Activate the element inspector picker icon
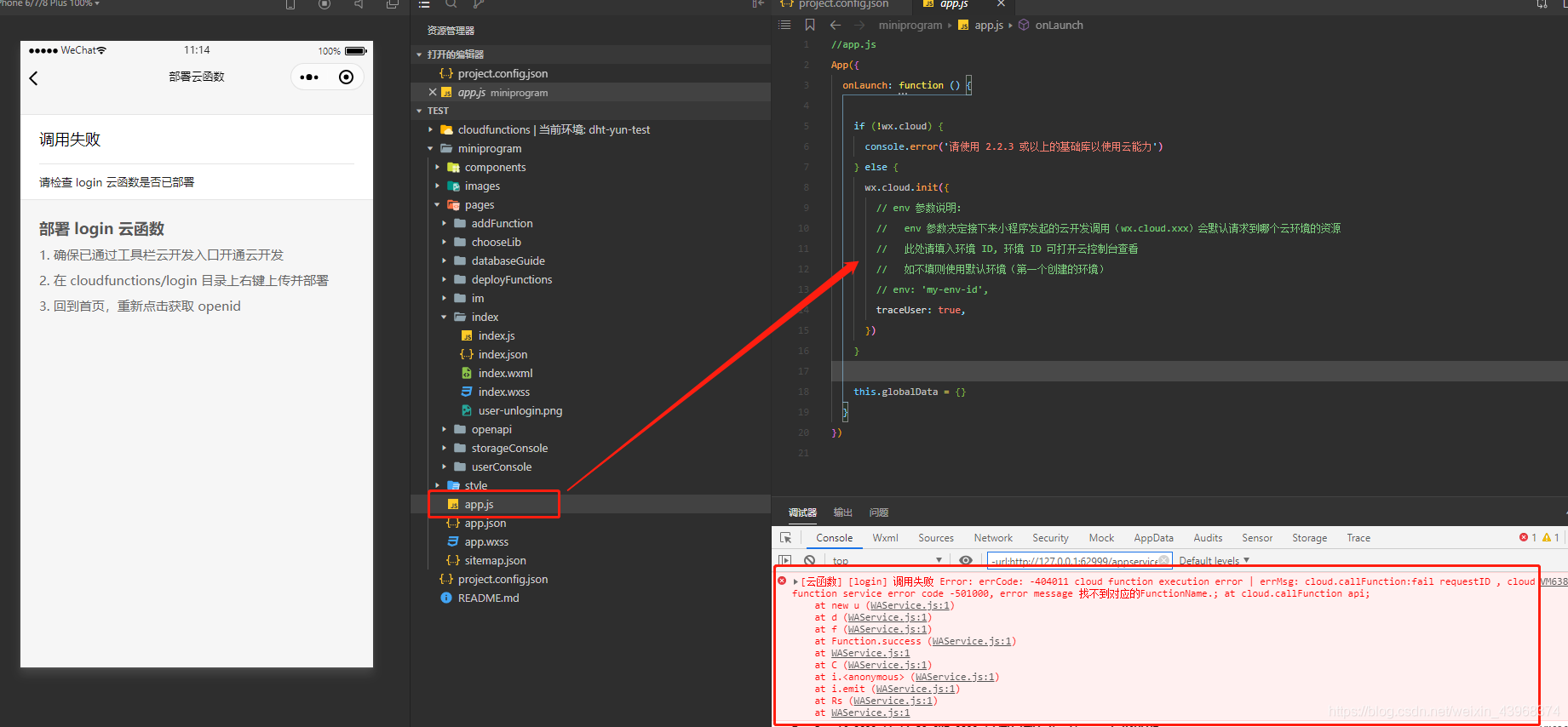Image resolution: width=1568 pixels, height=727 pixels. [786, 538]
